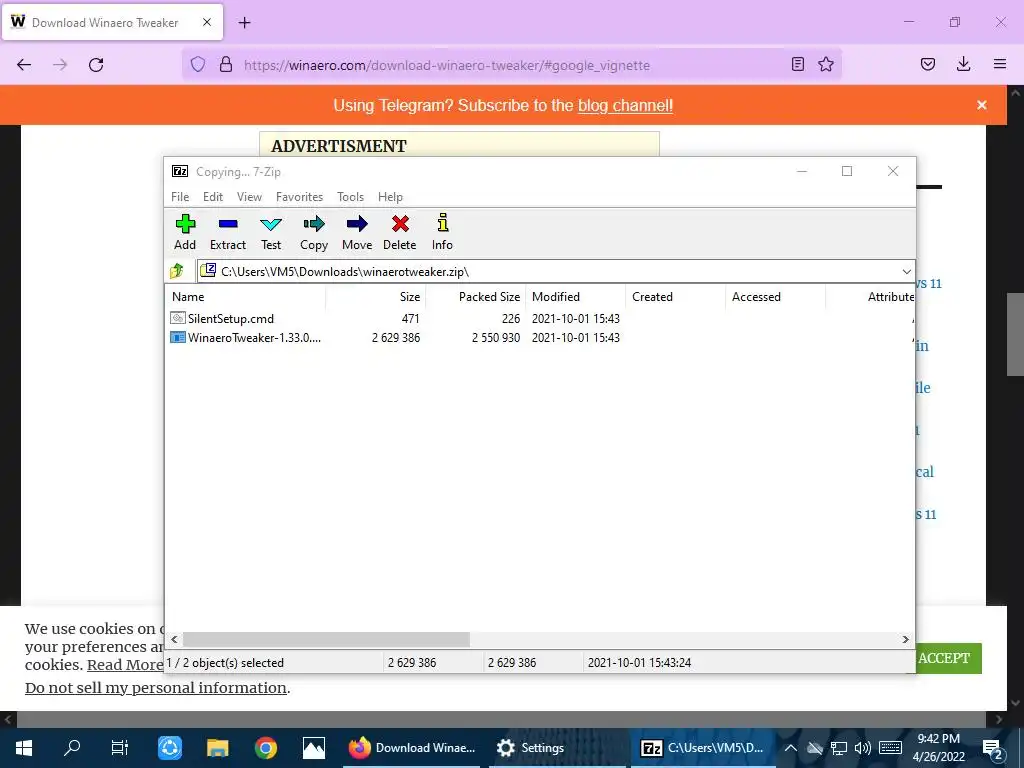Open Windows taskbar search

tap(72, 748)
